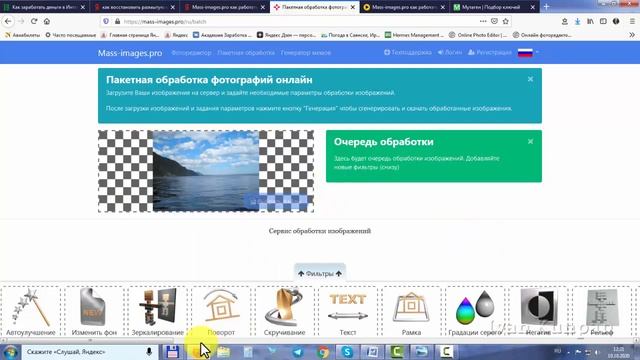Click the Техподдержка link
The width and height of the screenshot is (640, 360).
(x=408, y=53)
